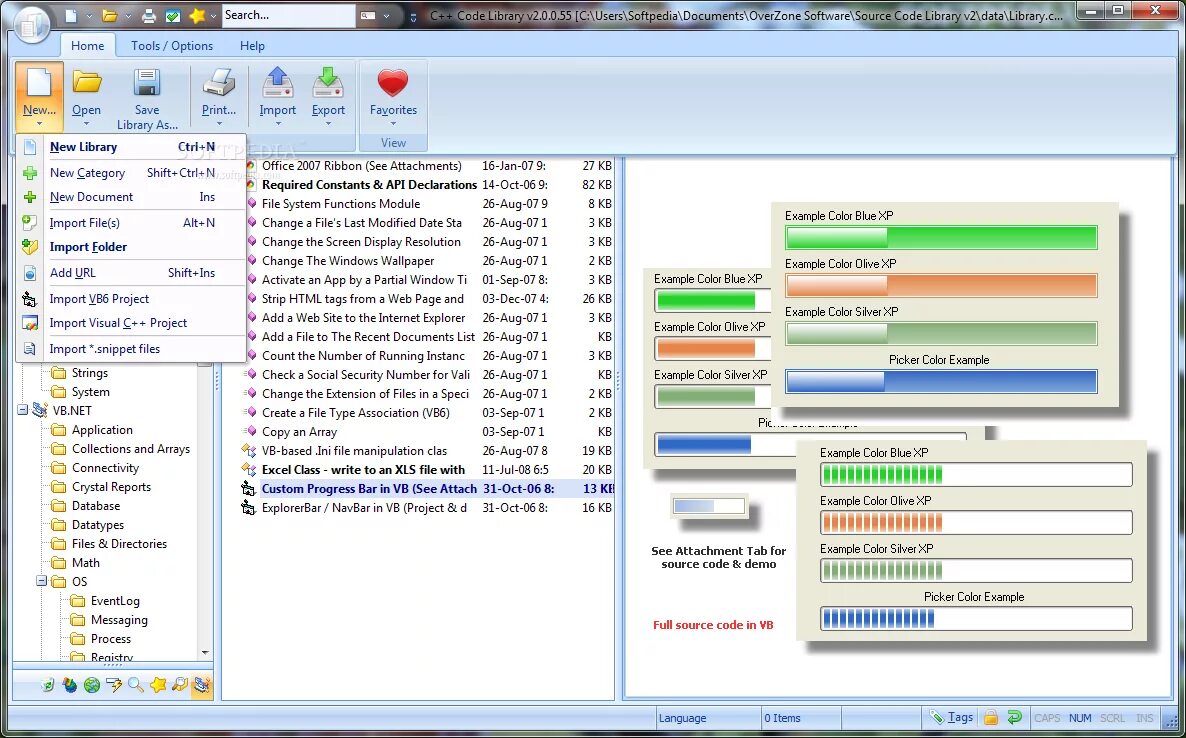Choose New Document menu entry
The image size is (1186, 738).
pos(132,197)
